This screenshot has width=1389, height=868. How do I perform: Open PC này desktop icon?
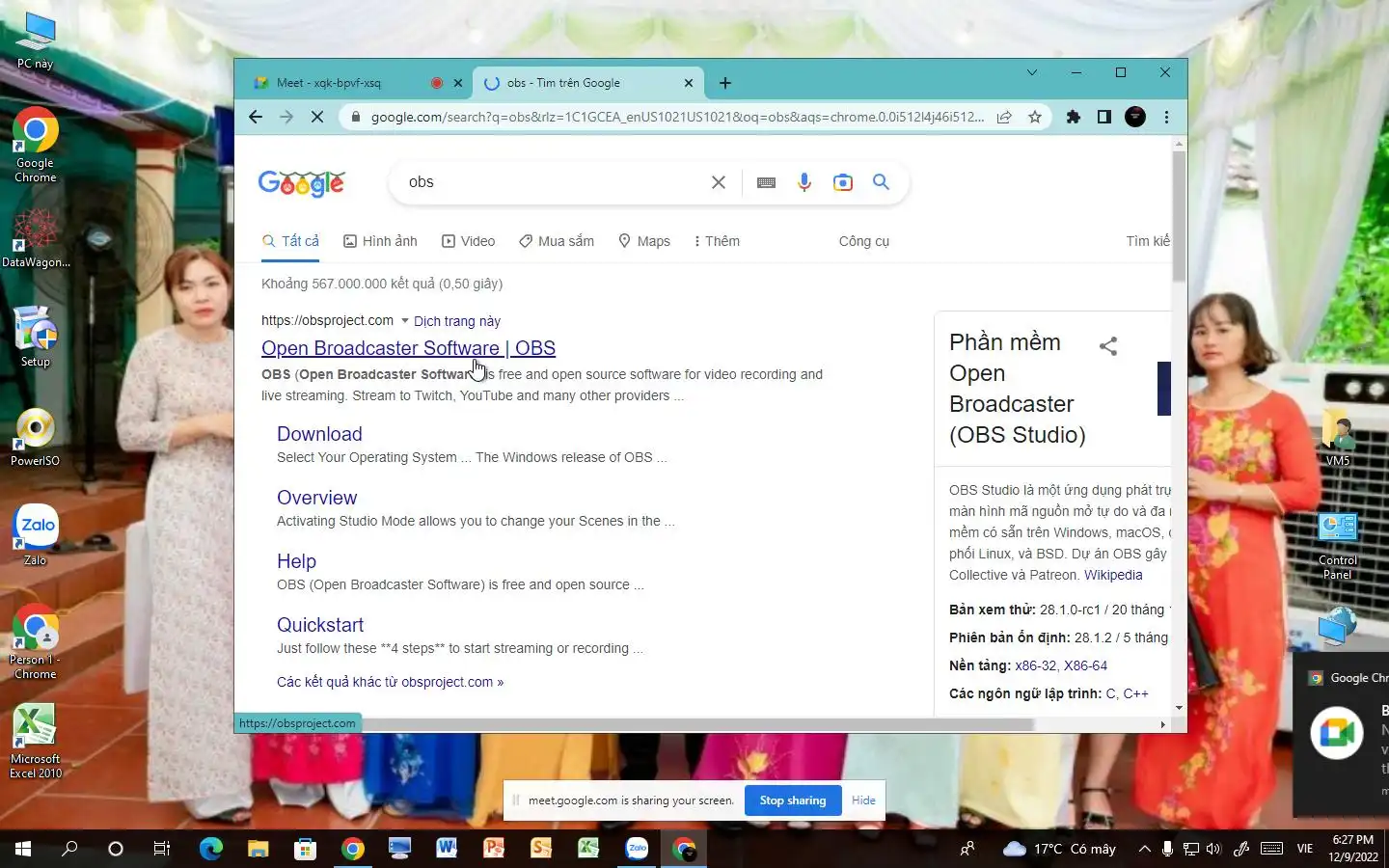pos(36,41)
